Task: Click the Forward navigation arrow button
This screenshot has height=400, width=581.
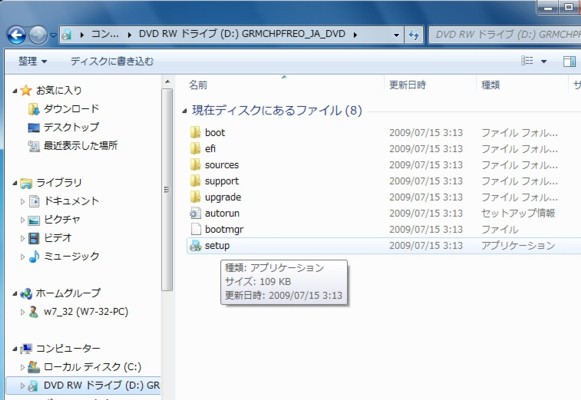Action: point(38,36)
